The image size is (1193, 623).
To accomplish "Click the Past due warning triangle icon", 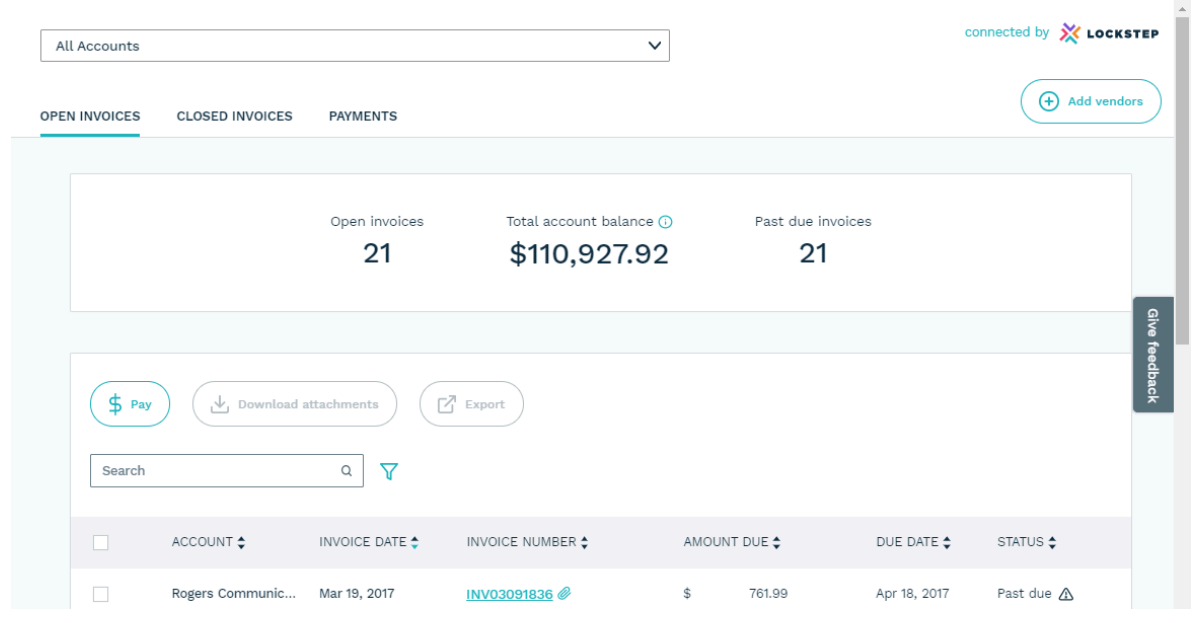I will click(x=1066, y=594).
